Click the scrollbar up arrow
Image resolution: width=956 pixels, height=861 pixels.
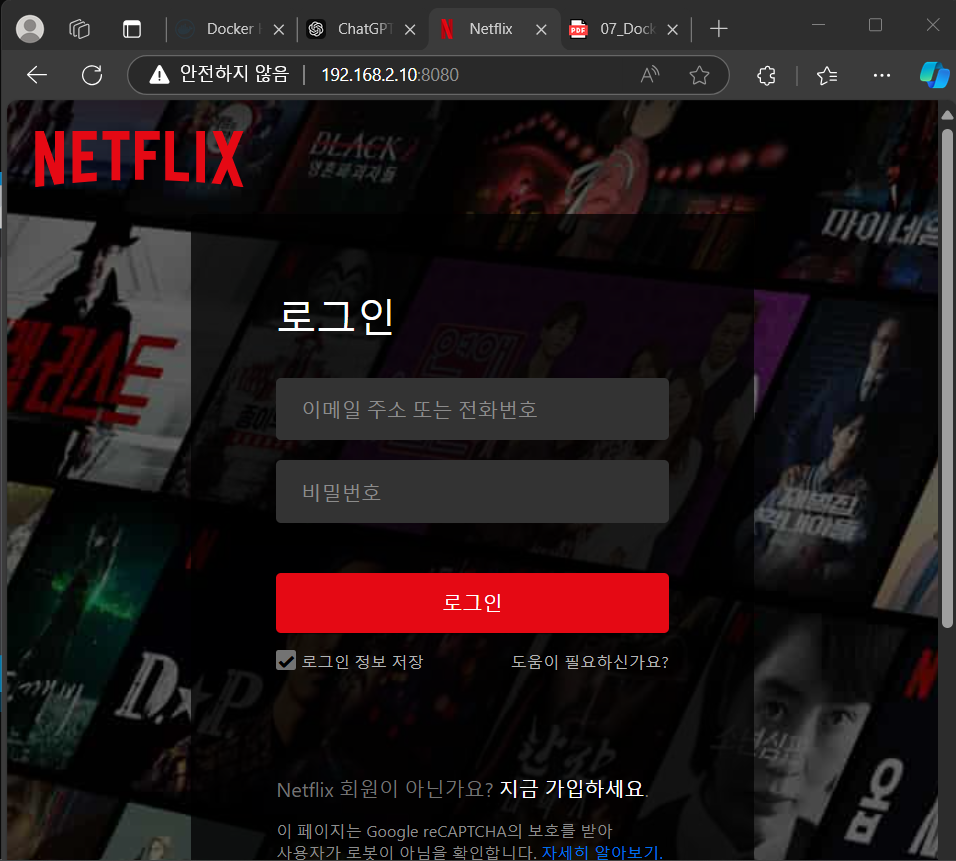947,115
